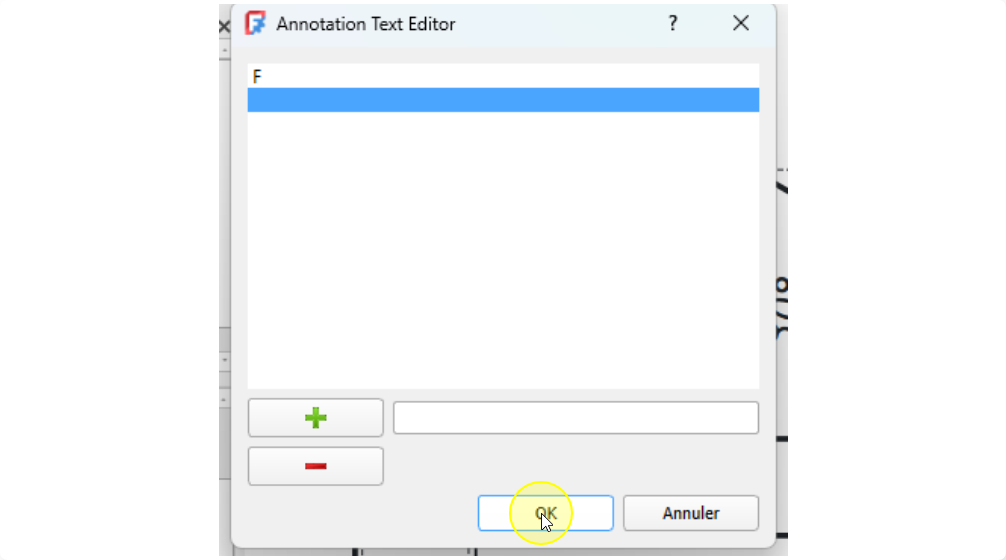Select the highlighted blue empty line
Screen dimensions: 1006x560
(x=503, y=100)
